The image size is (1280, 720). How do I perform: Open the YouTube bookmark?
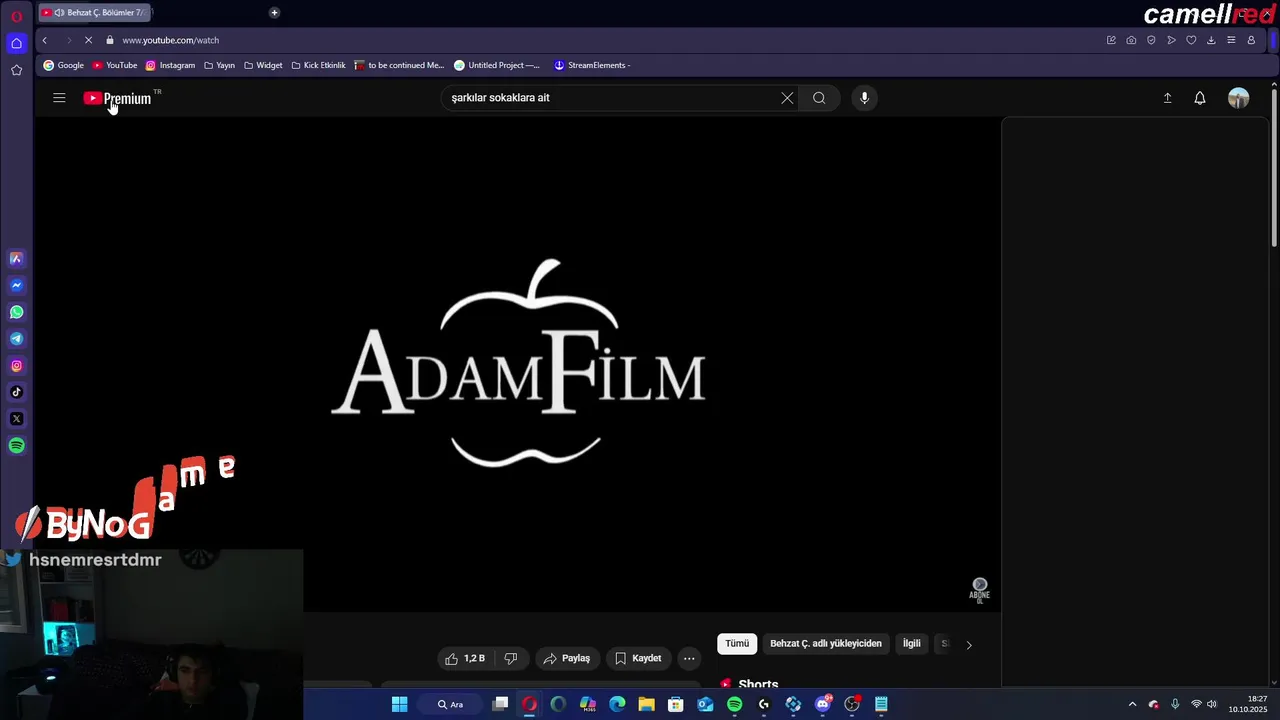pos(115,65)
